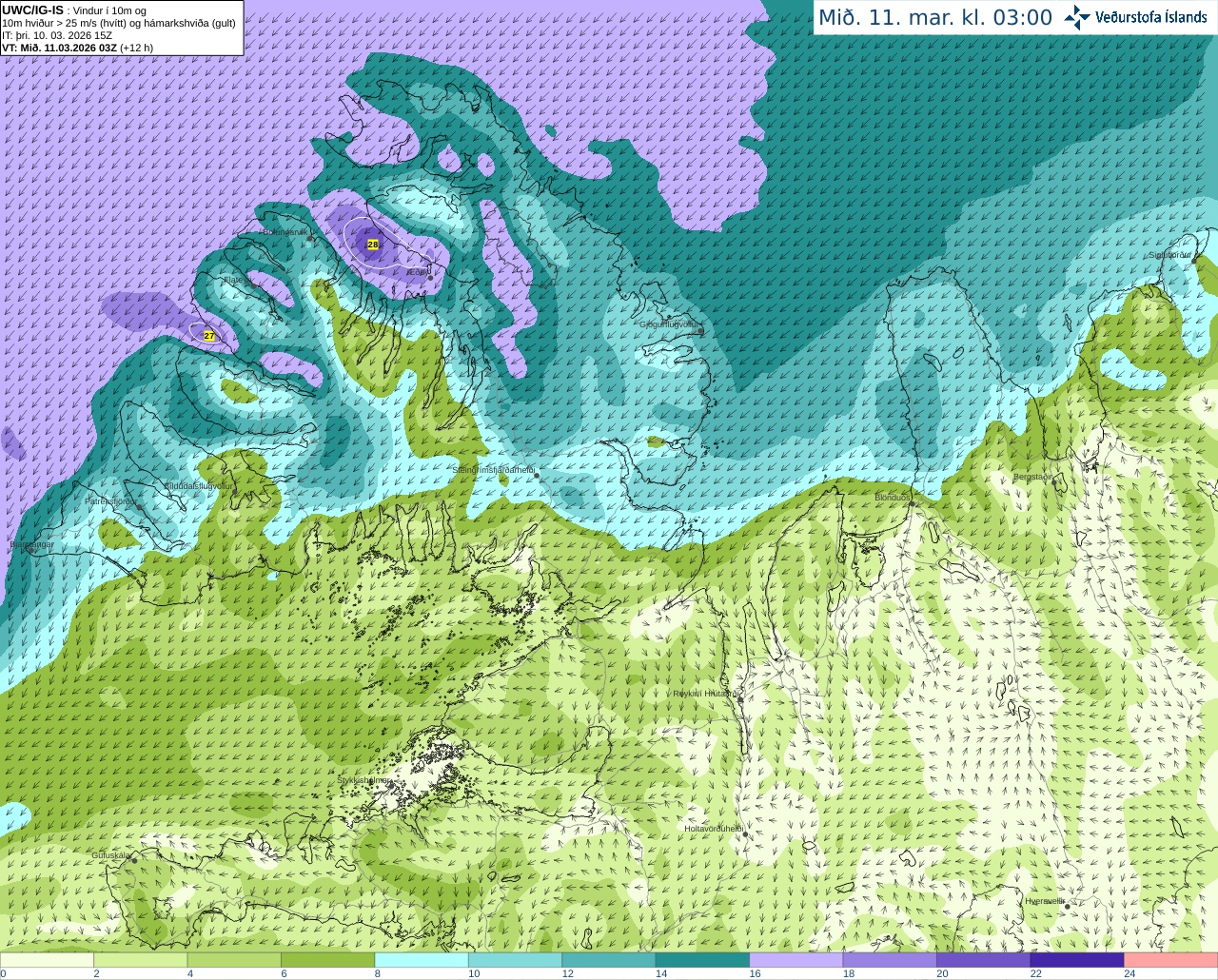Pick the 0–2 m/s pale legend swatch
The image size is (1218, 980).
(x=47, y=960)
